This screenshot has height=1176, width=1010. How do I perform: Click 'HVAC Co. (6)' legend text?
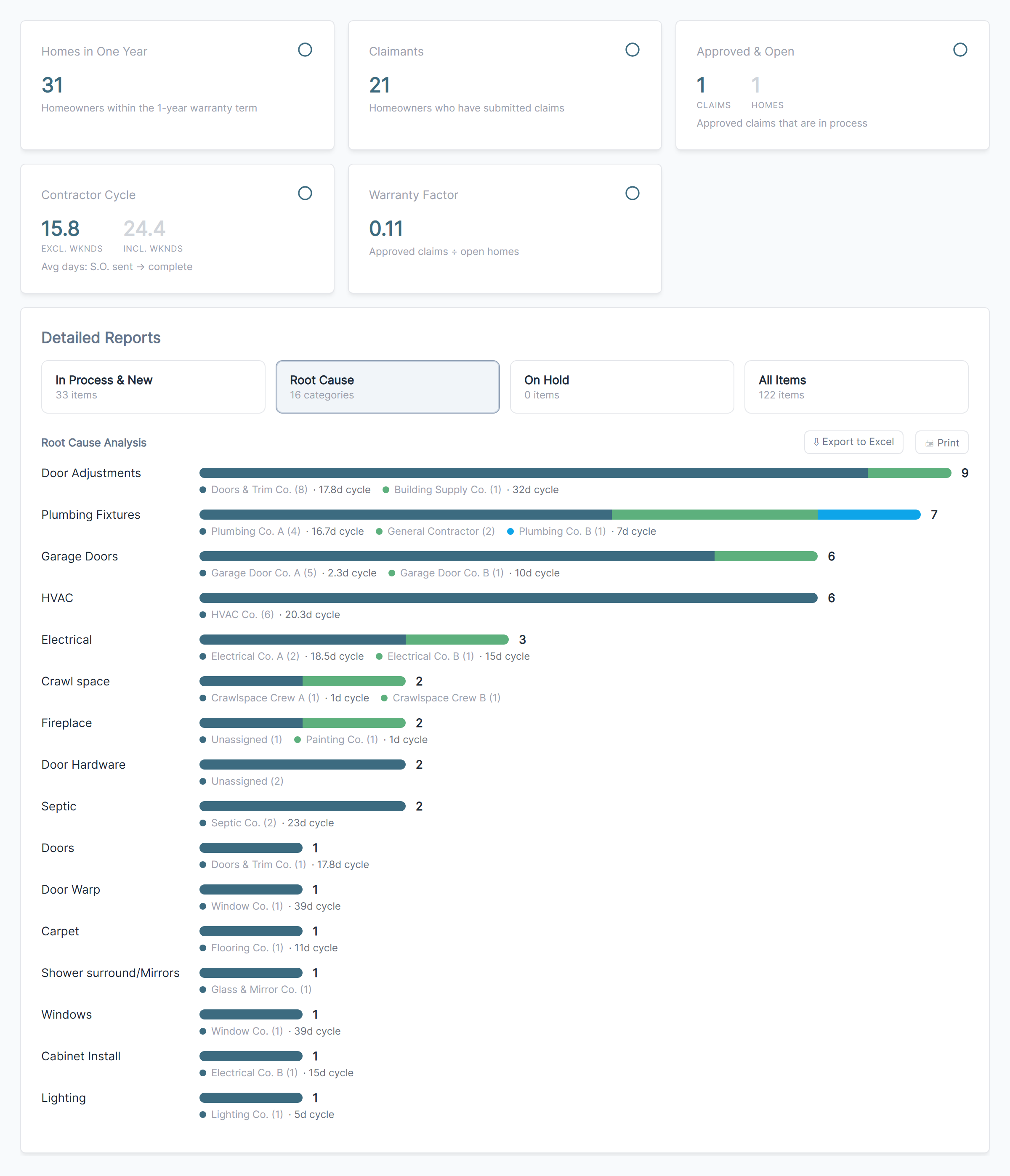242,615
